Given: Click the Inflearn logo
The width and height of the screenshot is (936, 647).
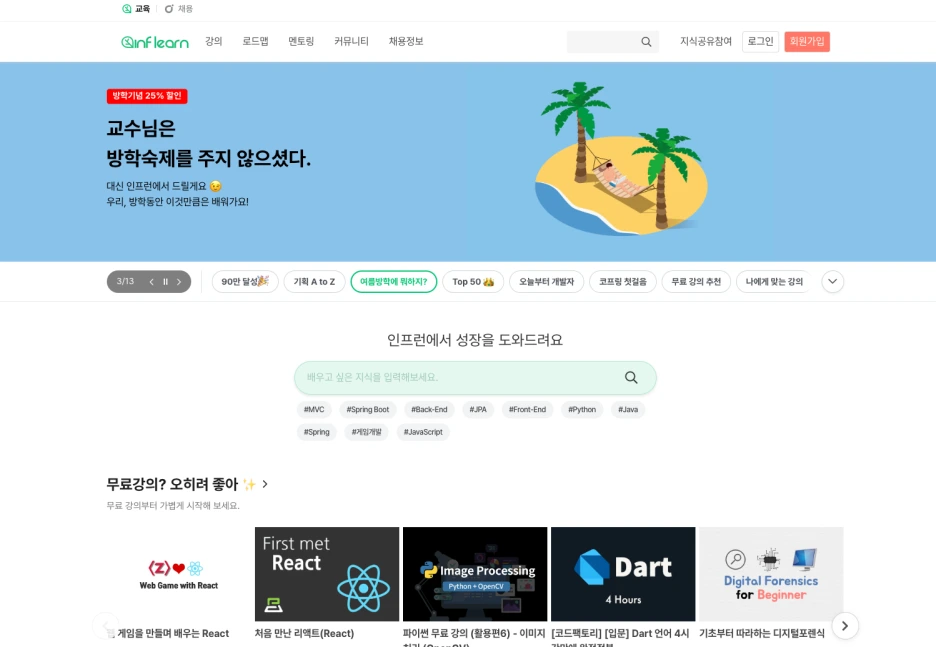Looking at the screenshot, I should (155, 42).
